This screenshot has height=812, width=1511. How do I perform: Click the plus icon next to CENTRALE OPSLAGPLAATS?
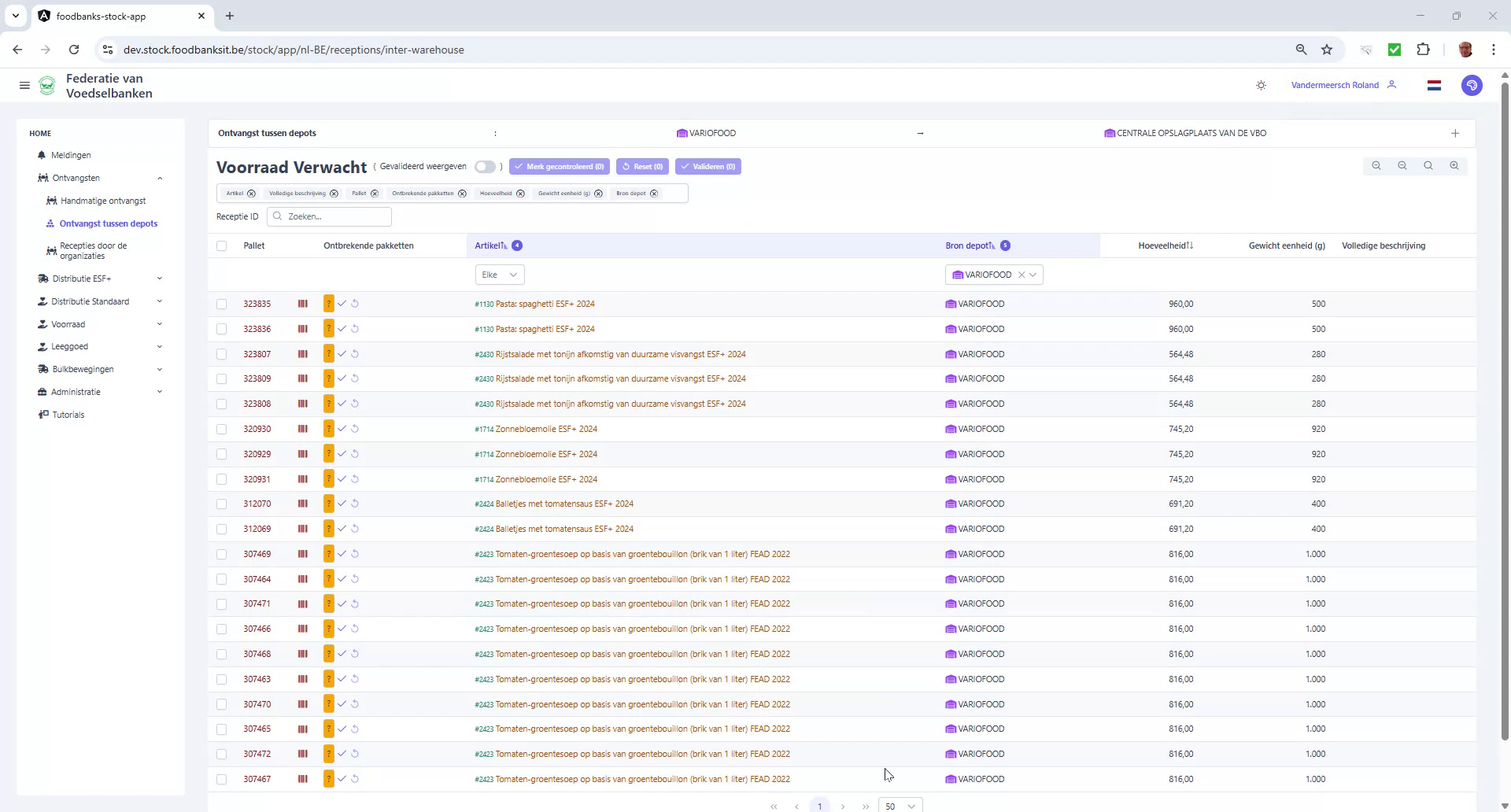[x=1454, y=133]
